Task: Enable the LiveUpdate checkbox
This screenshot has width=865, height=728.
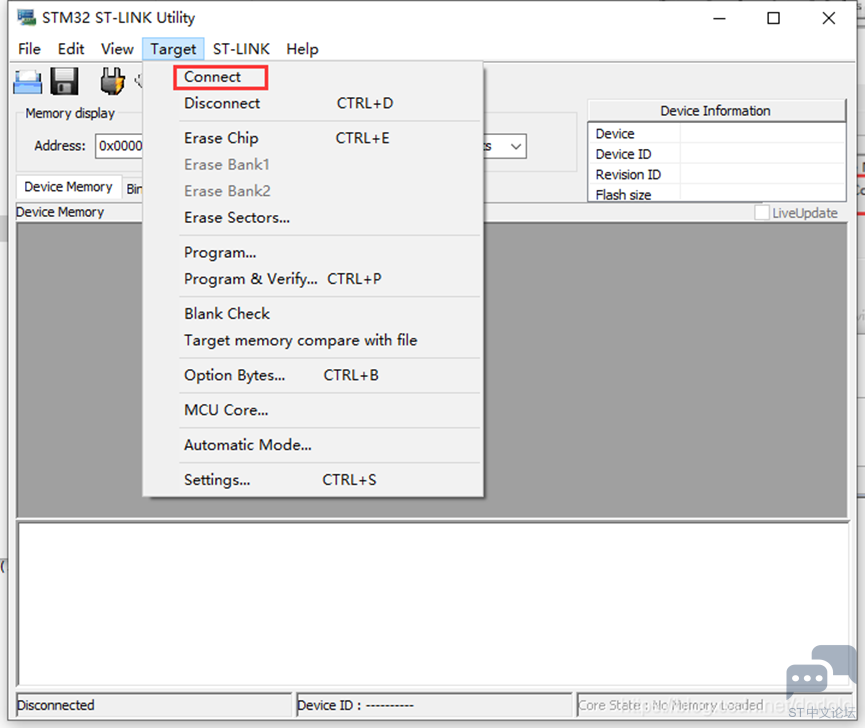Action: tap(762, 212)
